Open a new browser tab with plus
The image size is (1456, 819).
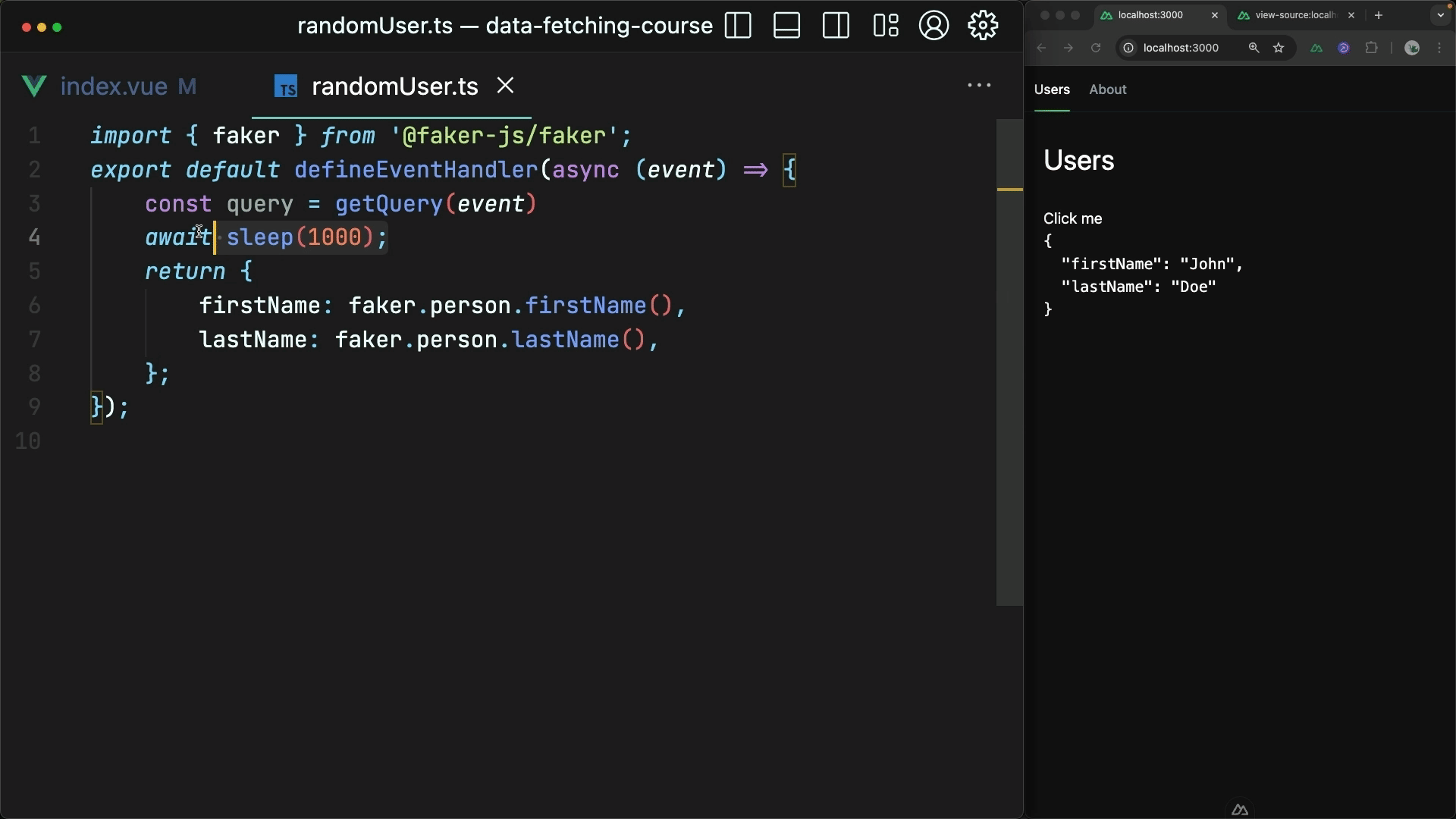pyautogui.click(x=1379, y=15)
